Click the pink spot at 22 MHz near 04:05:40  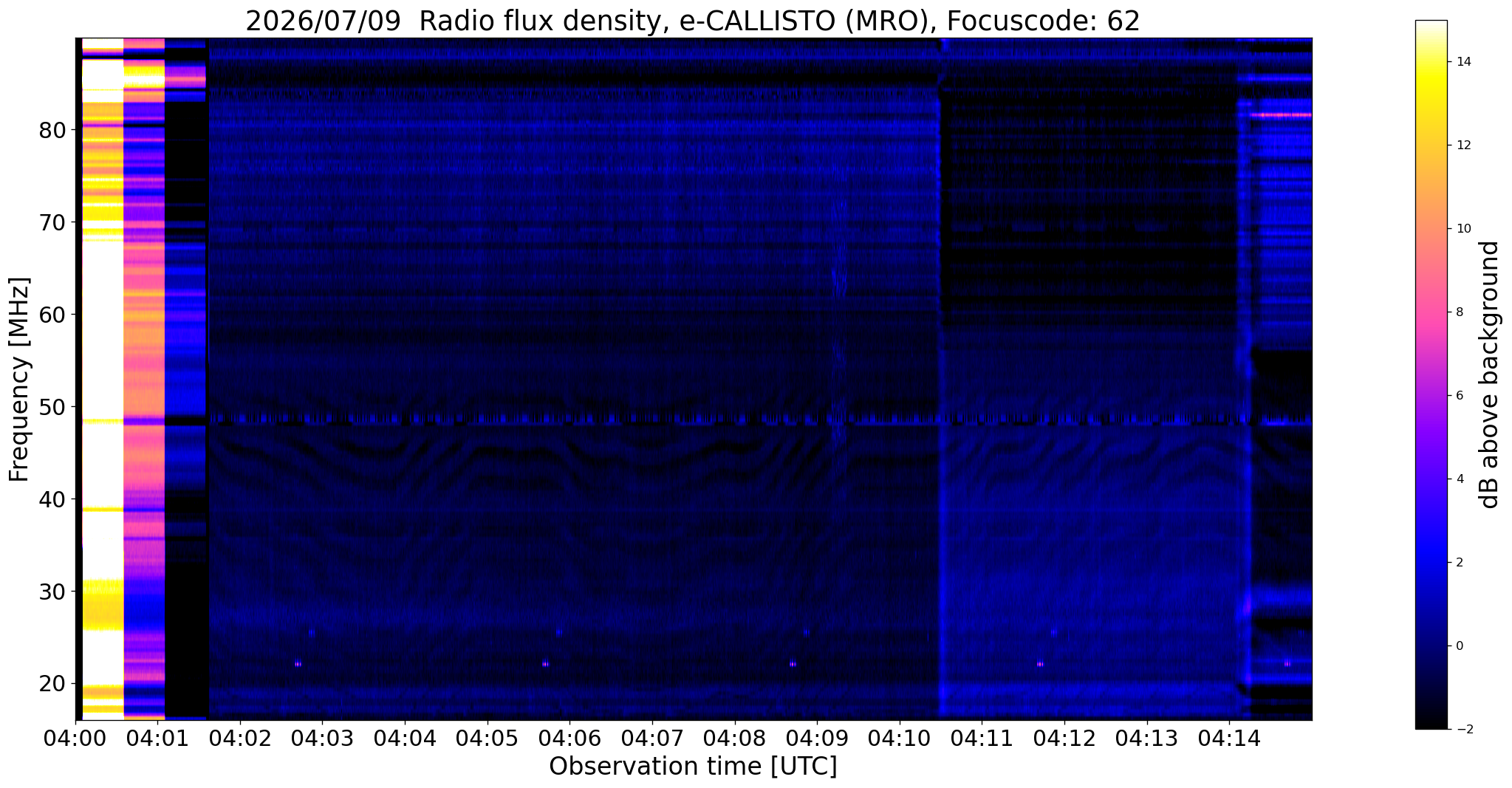545,664
